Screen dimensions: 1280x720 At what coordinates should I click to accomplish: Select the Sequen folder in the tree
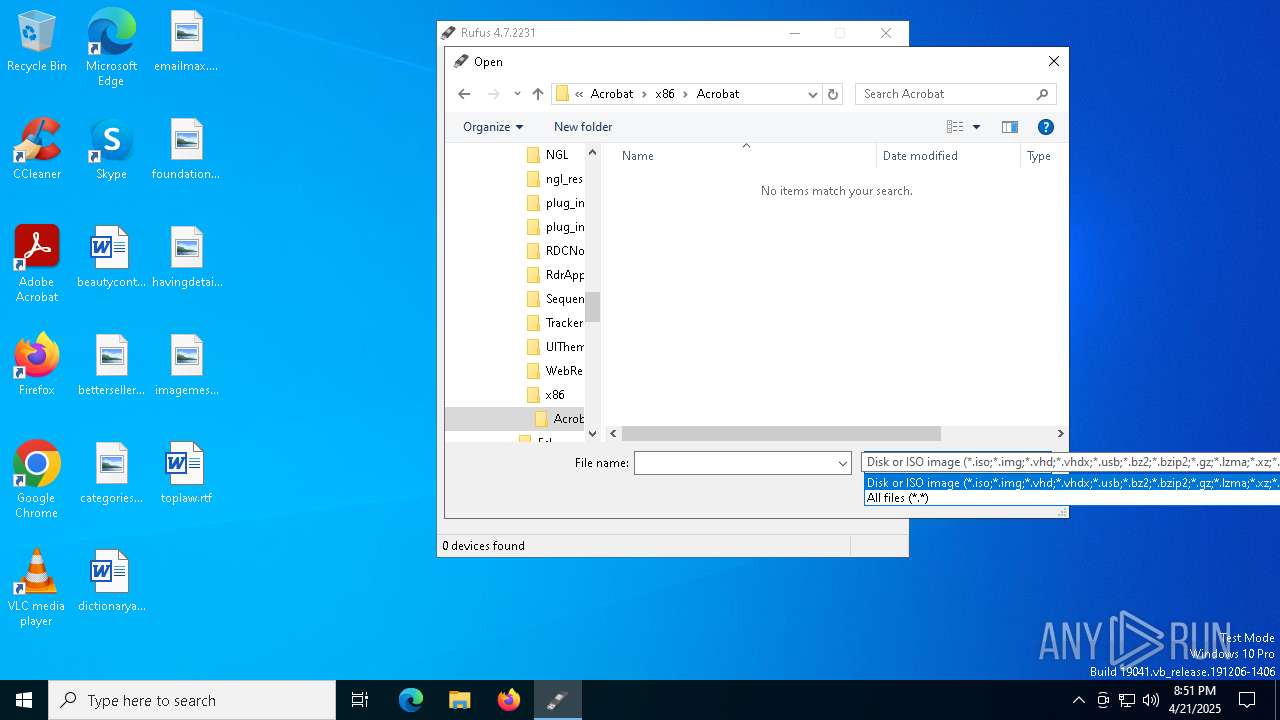555,299
